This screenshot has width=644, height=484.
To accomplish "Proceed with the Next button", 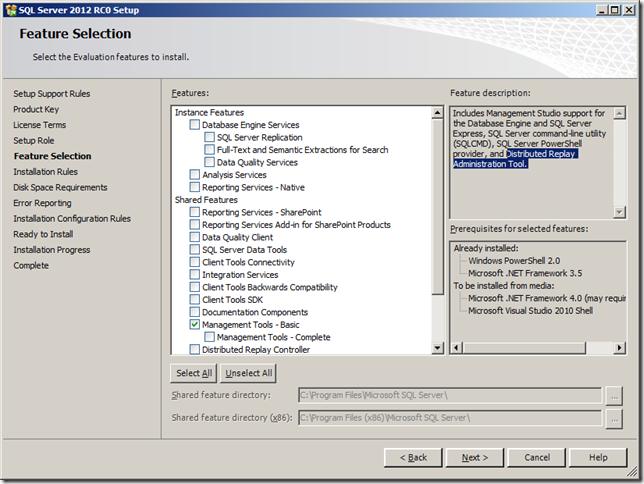I will click(x=475, y=457).
